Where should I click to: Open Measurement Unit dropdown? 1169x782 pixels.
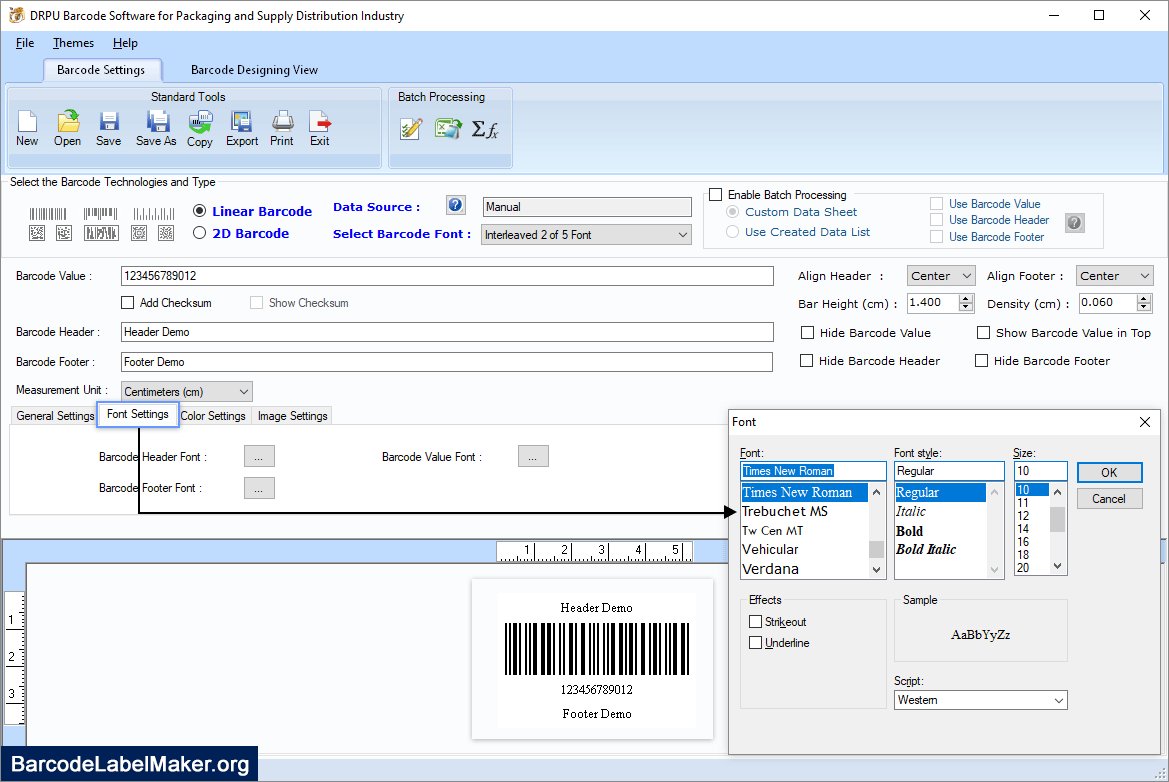click(x=186, y=391)
